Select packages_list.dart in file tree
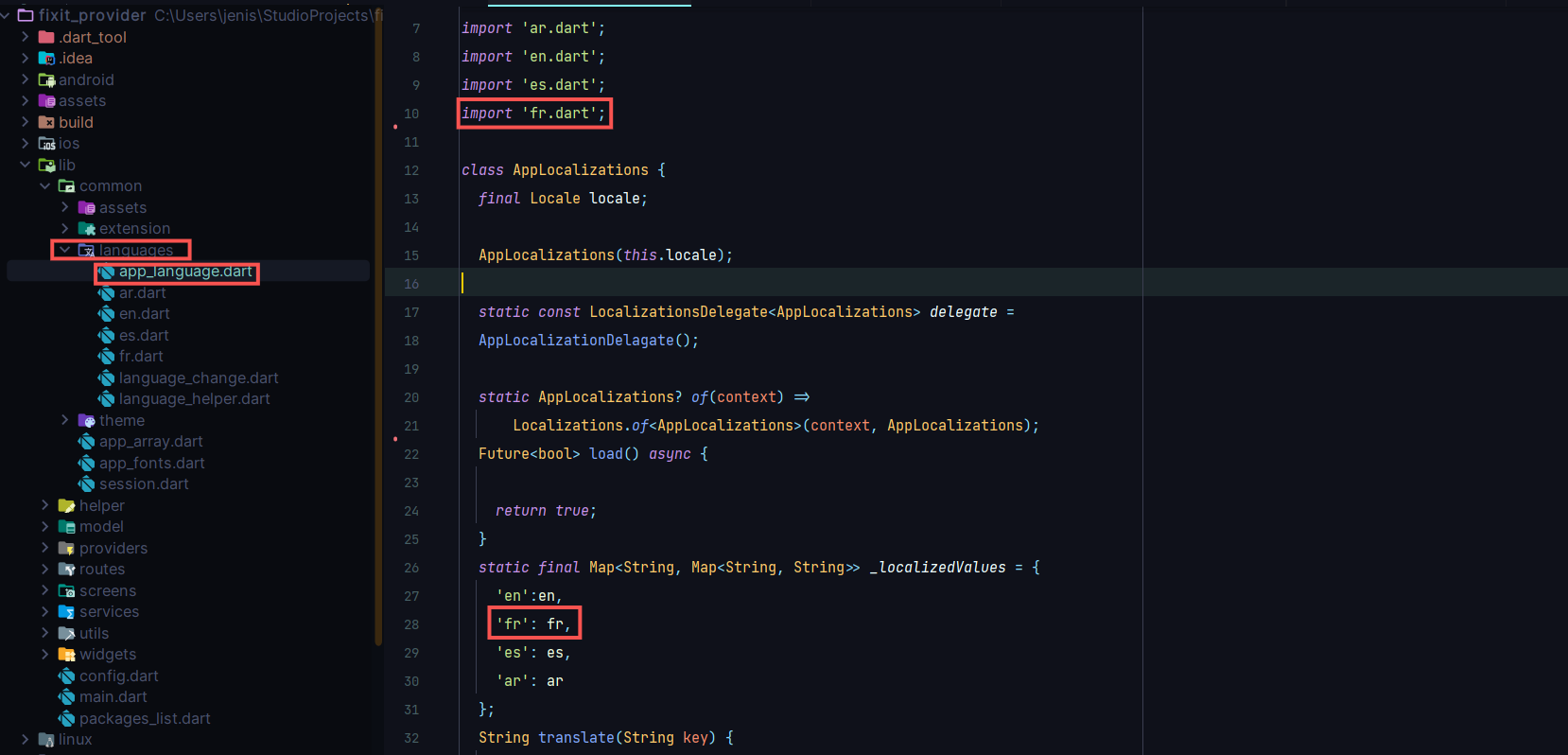The width and height of the screenshot is (1568, 755). (145, 719)
